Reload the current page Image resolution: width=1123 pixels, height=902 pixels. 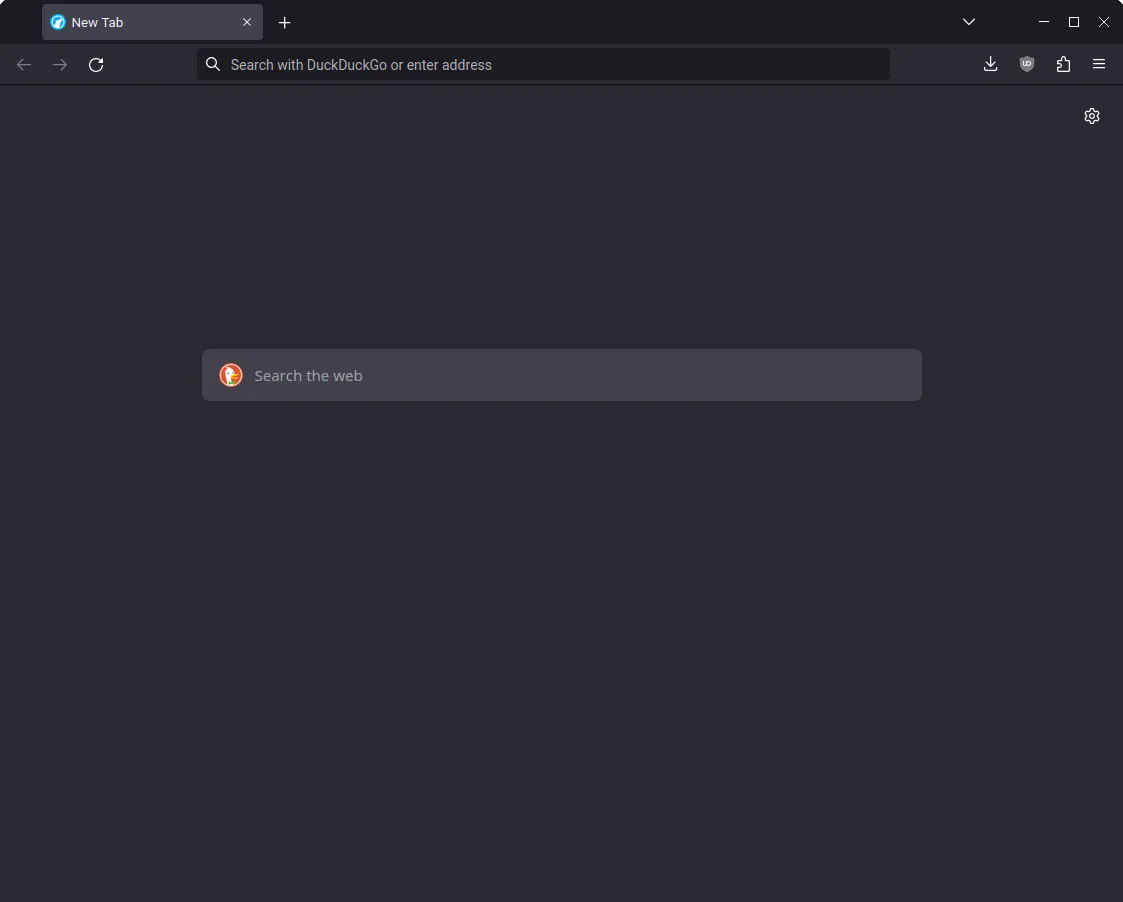click(96, 64)
